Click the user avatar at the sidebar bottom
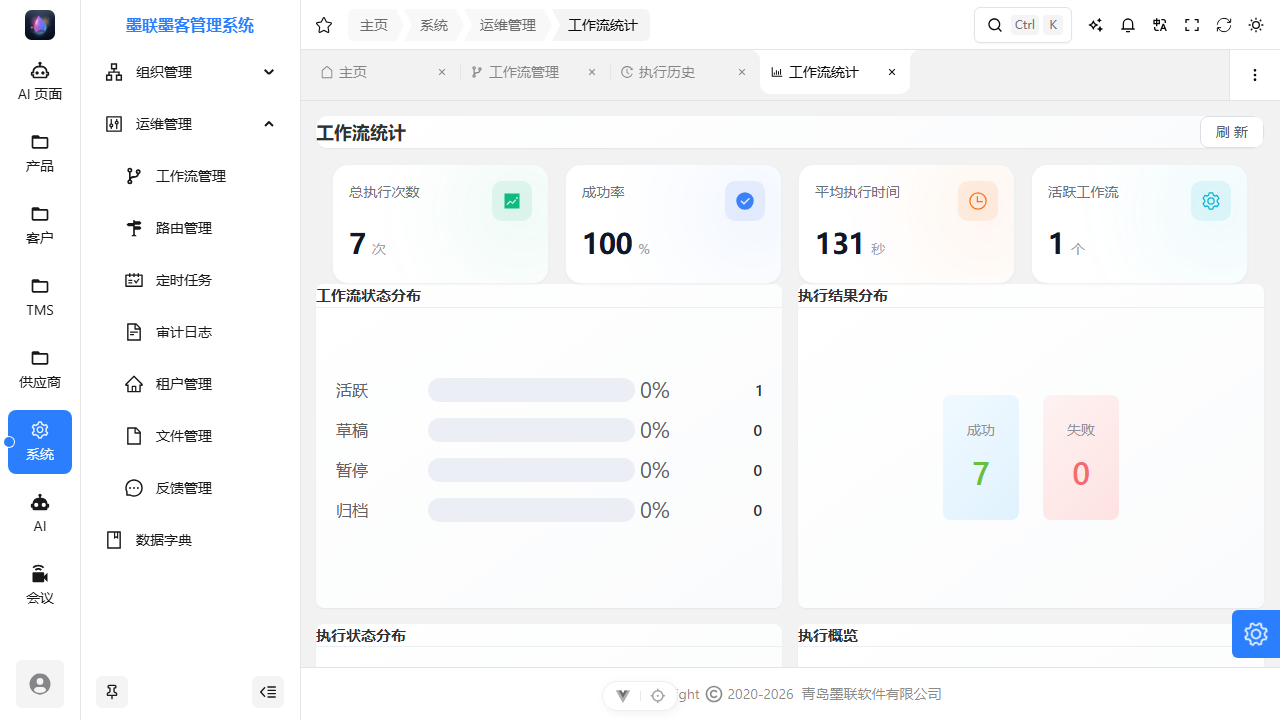This screenshot has height=720, width=1280. pyautogui.click(x=40, y=684)
